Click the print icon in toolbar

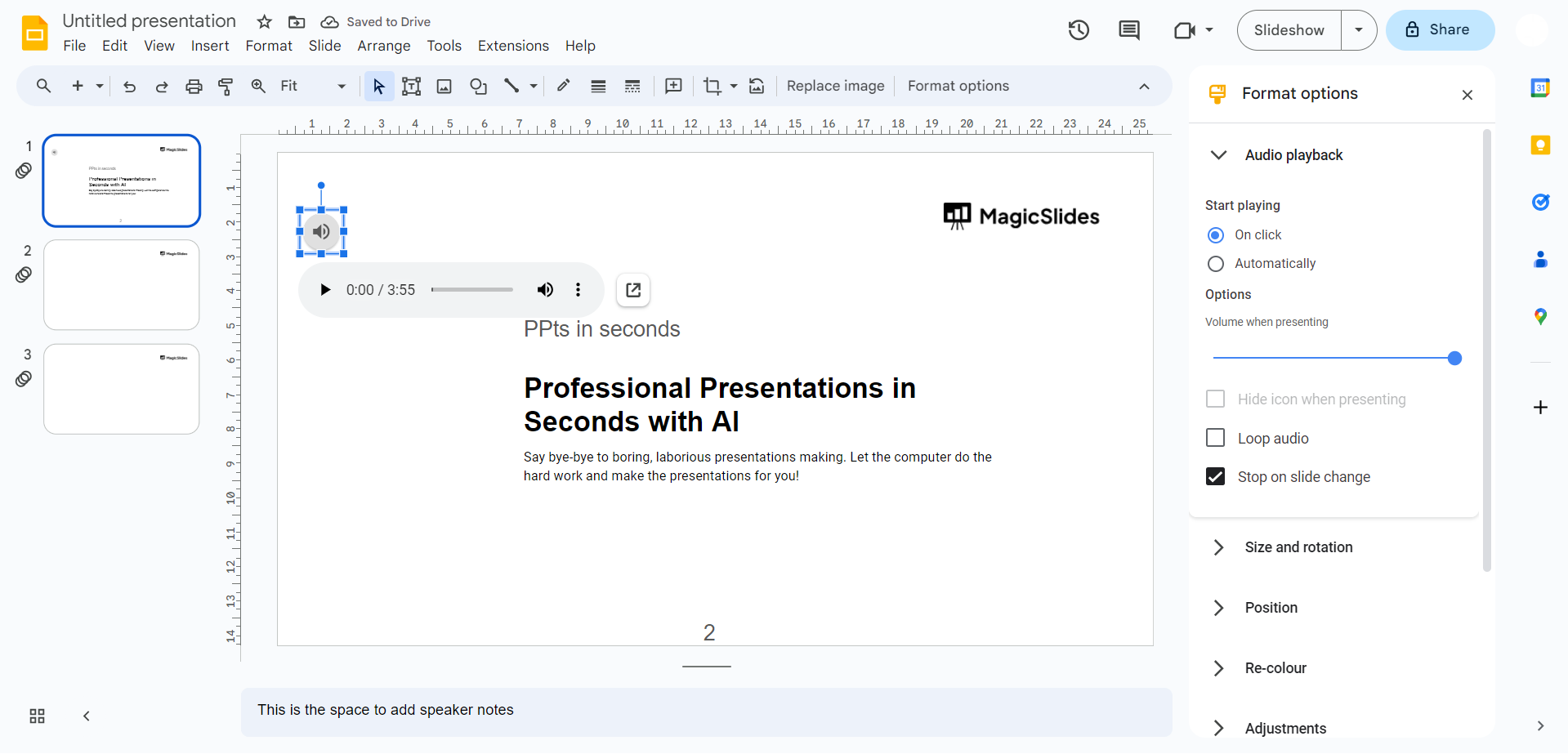[194, 86]
